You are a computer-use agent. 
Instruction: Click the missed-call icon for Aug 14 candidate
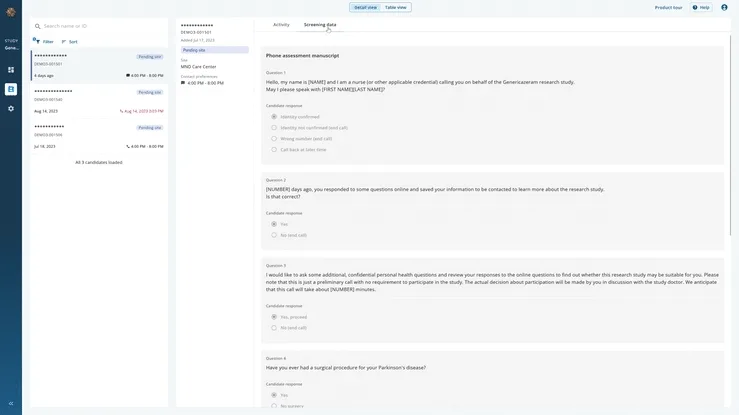[x=121, y=111]
